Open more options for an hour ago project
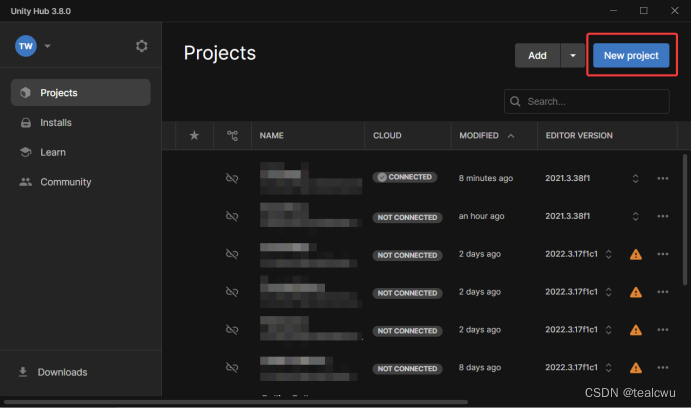Screen dimensions: 692x408 [x=663, y=216]
